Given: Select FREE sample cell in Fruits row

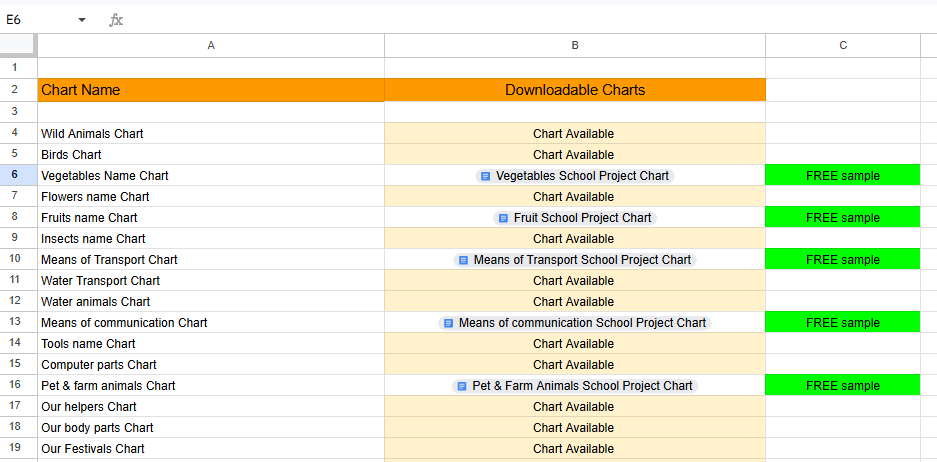Looking at the screenshot, I should pyautogui.click(x=843, y=218).
